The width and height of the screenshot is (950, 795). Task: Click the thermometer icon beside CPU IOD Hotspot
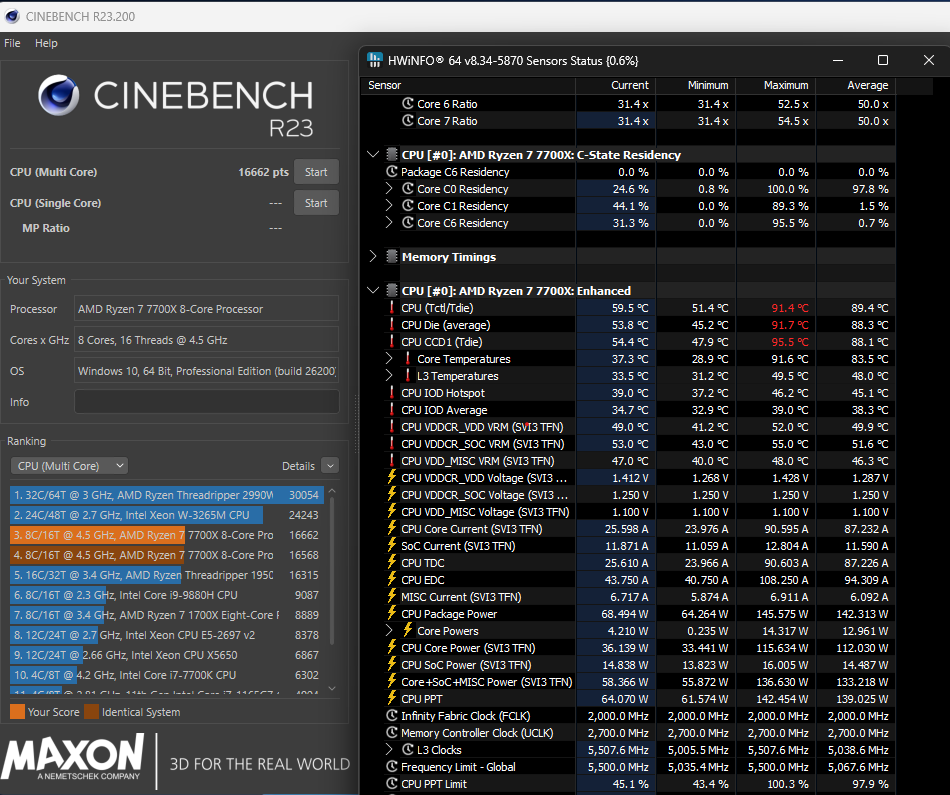click(x=392, y=393)
